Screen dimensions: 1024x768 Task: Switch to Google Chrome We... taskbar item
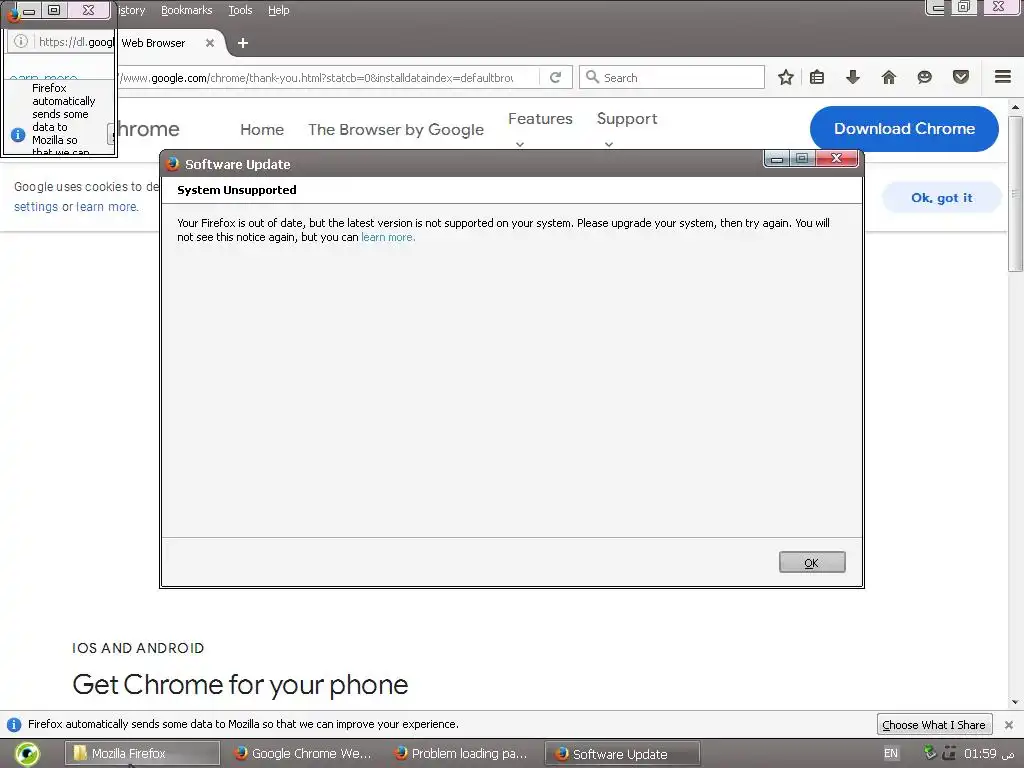303,754
